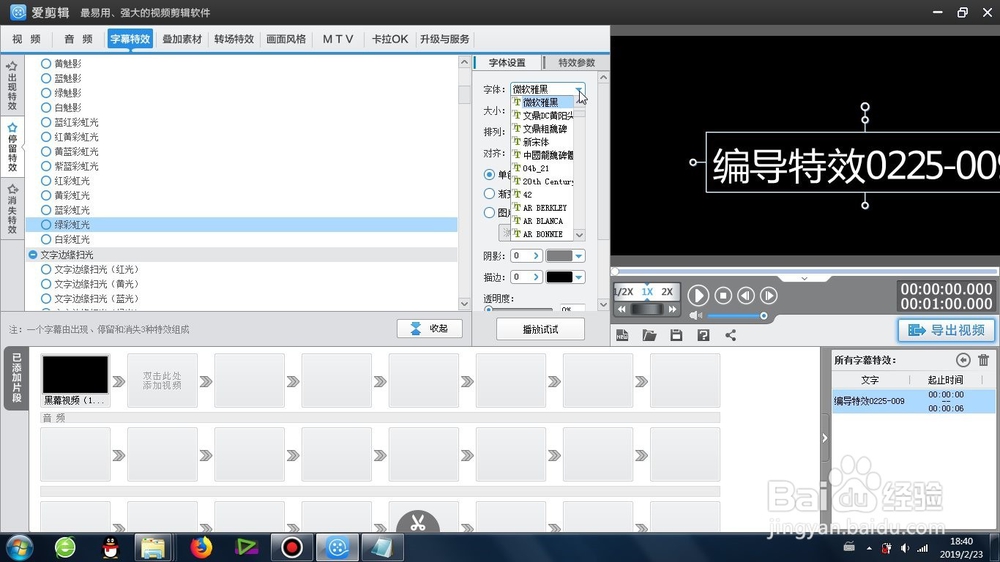
Task: Open the help question-mark icon
Action: (703, 335)
